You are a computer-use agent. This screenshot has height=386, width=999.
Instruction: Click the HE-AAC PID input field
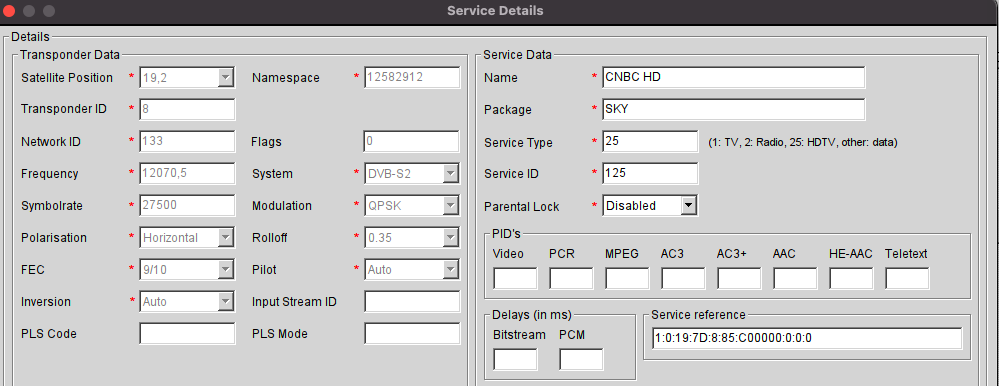851,278
